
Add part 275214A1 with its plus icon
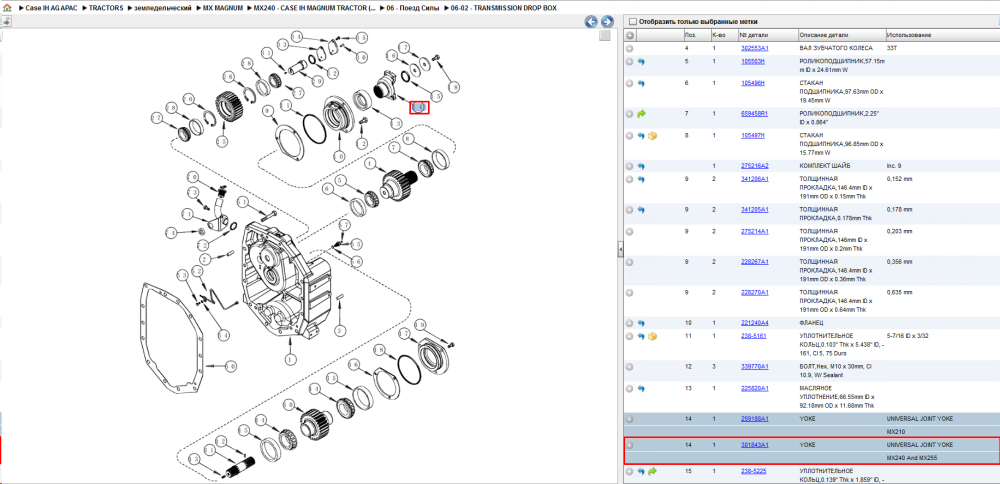(x=629, y=231)
